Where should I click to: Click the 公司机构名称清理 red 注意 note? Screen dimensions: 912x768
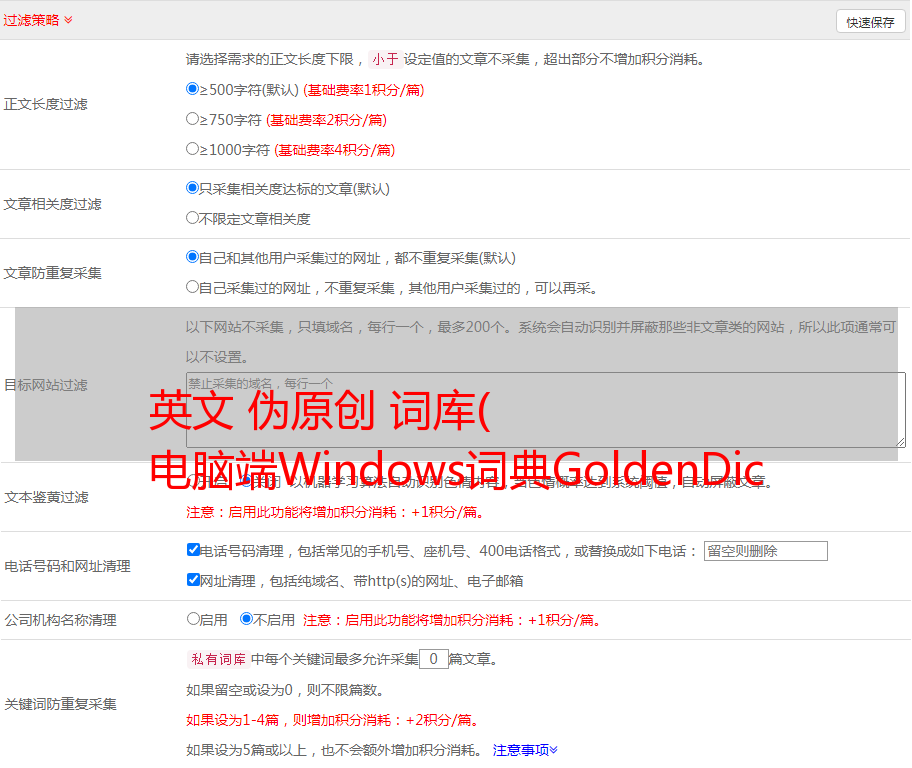coord(452,620)
